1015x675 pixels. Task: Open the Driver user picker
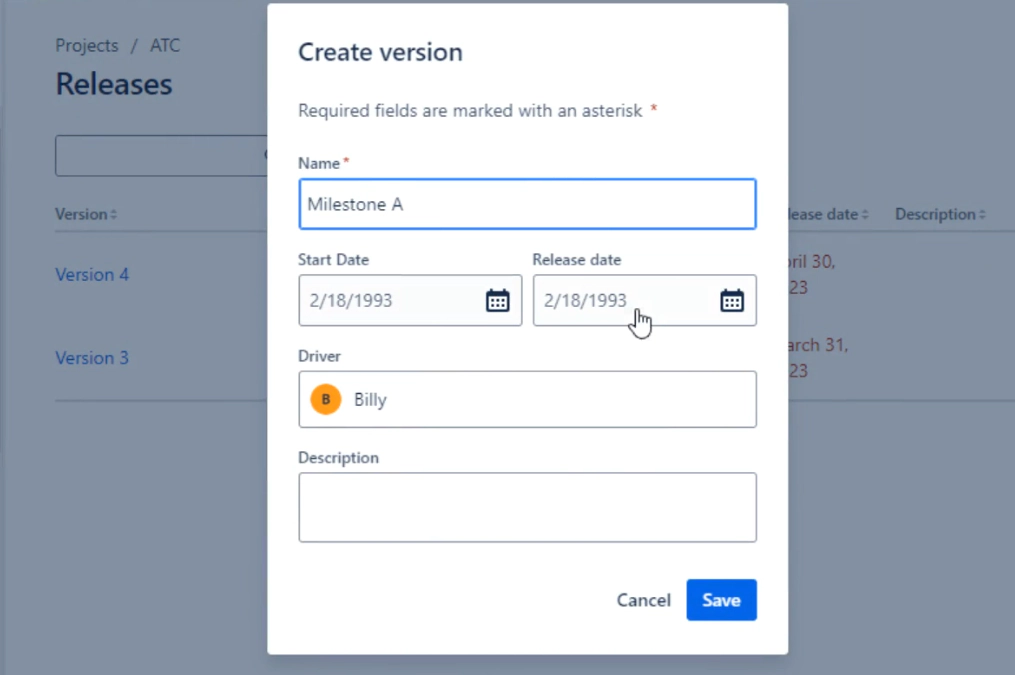(x=527, y=398)
